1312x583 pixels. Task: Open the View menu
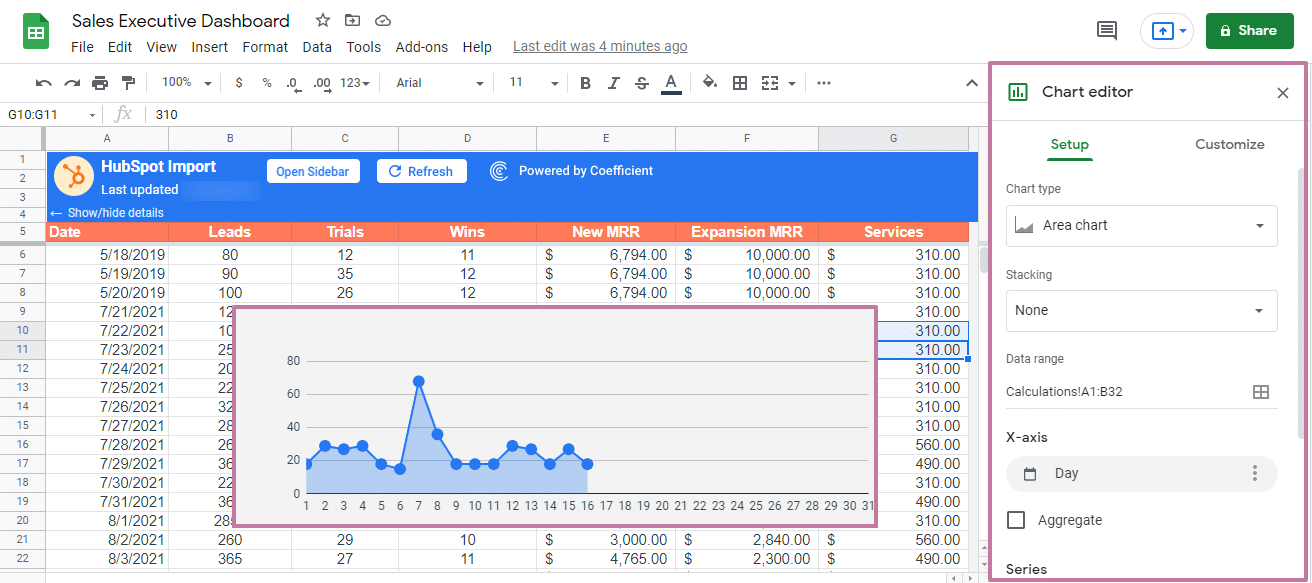(161, 47)
